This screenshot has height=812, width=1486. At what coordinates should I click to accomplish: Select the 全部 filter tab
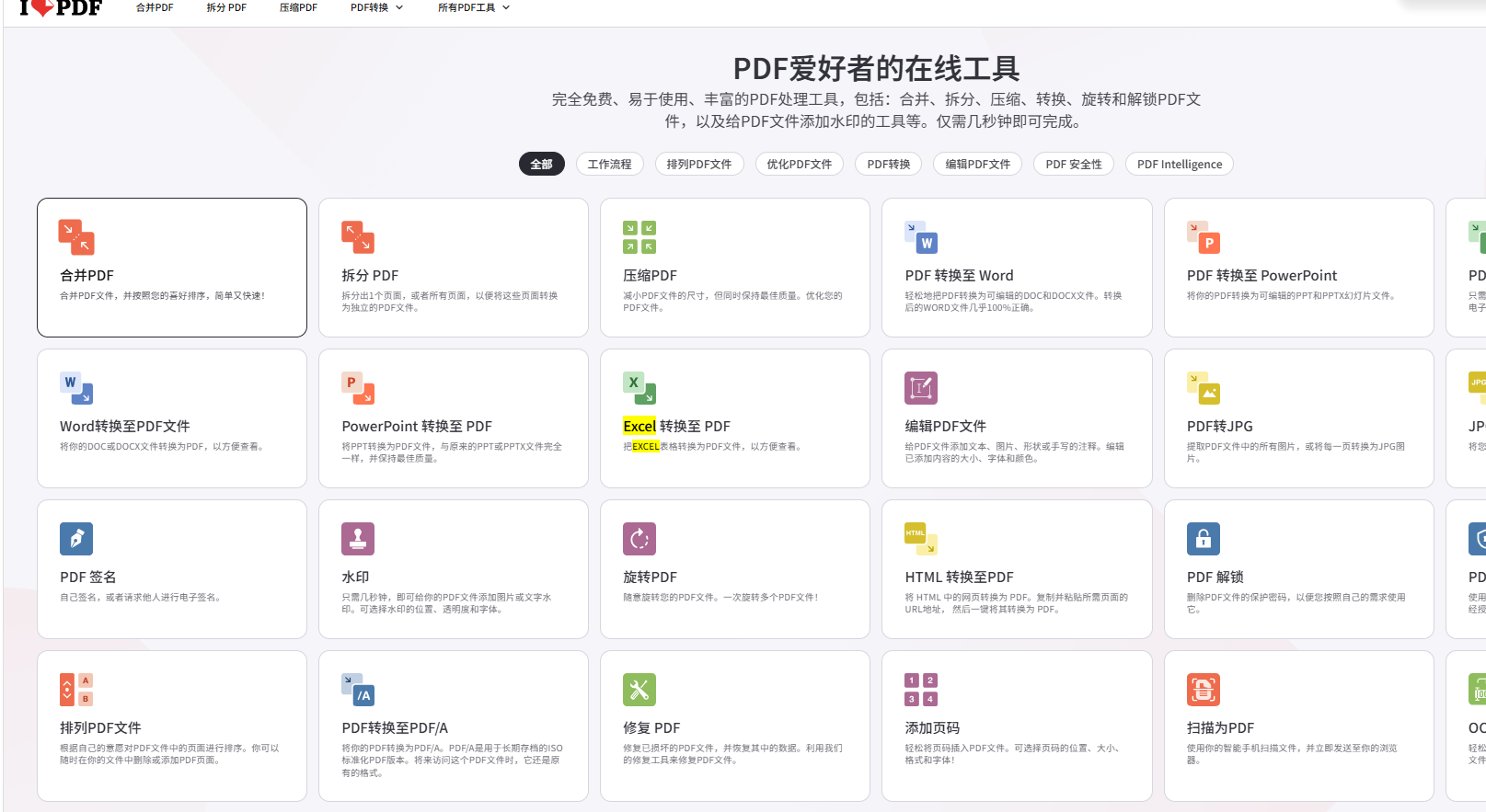pyautogui.click(x=542, y=164)
